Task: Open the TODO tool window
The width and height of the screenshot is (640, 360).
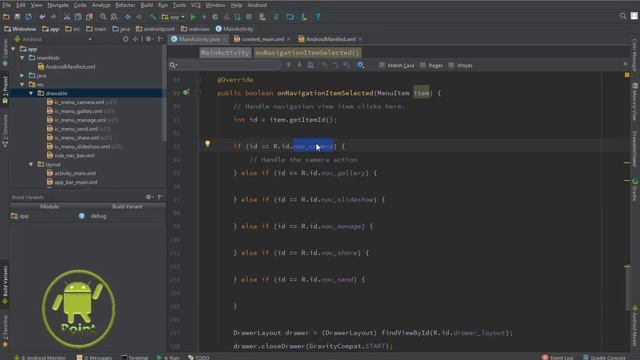Action: 199,357
